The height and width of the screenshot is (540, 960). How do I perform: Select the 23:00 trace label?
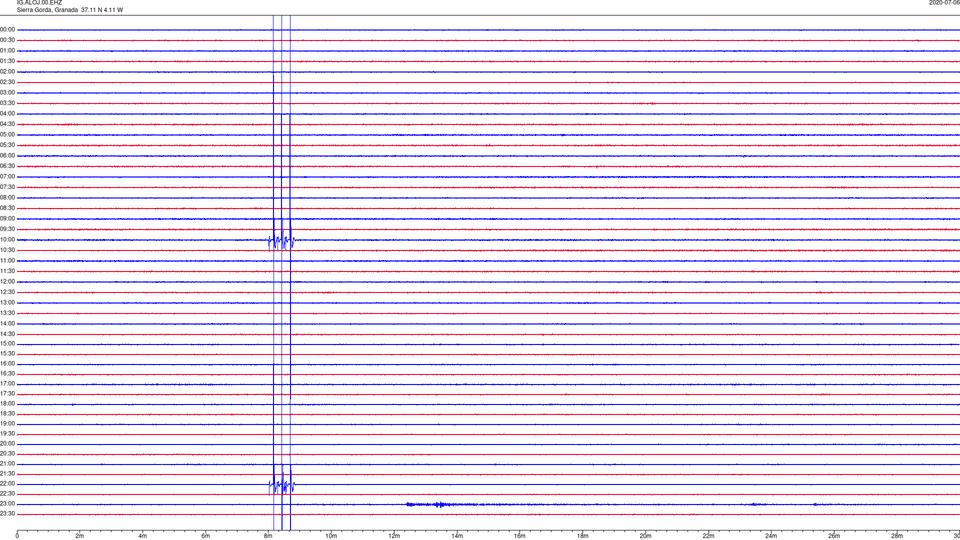(7, 504)
